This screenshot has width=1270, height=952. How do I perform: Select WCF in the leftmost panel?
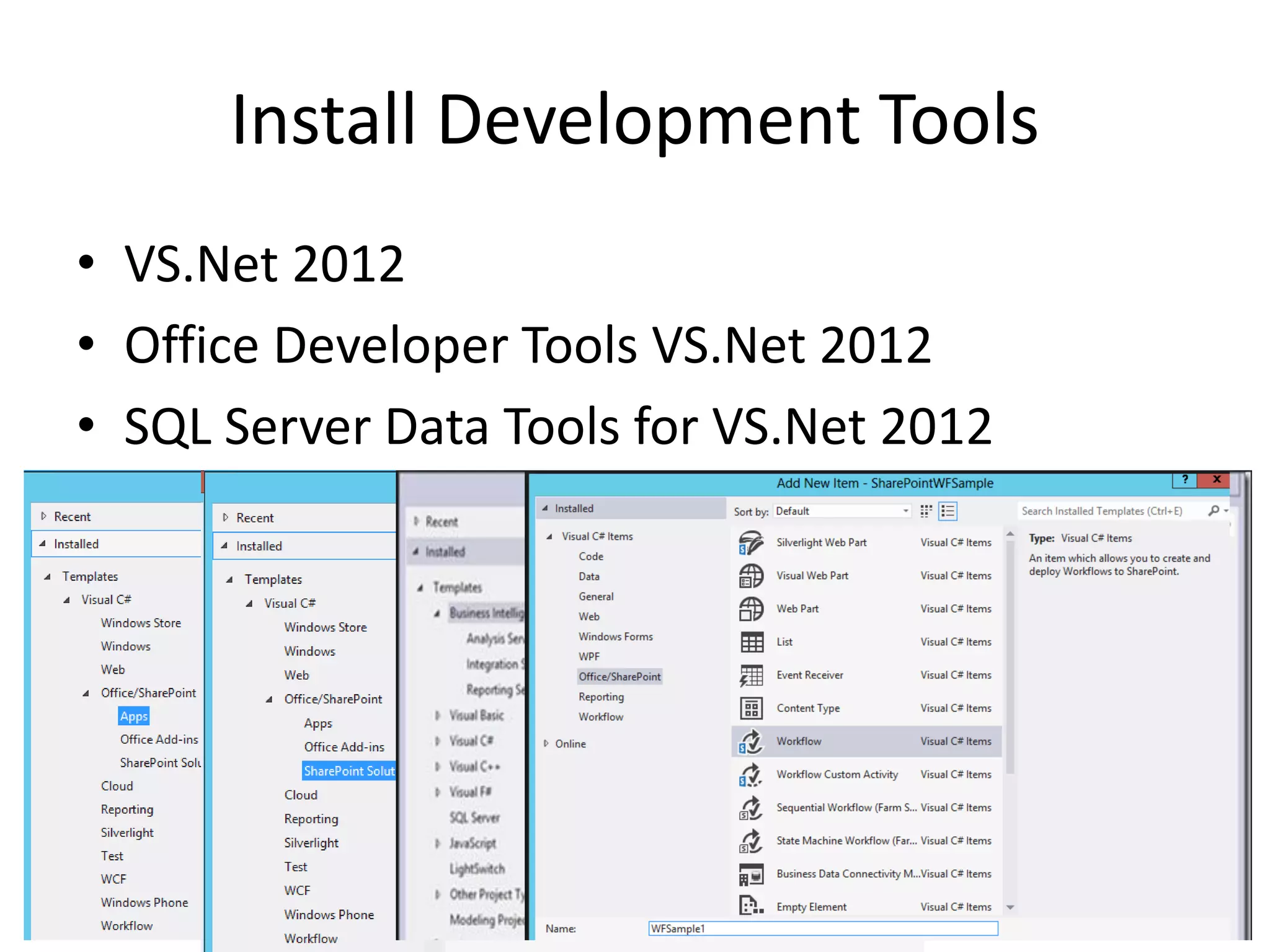113,879
